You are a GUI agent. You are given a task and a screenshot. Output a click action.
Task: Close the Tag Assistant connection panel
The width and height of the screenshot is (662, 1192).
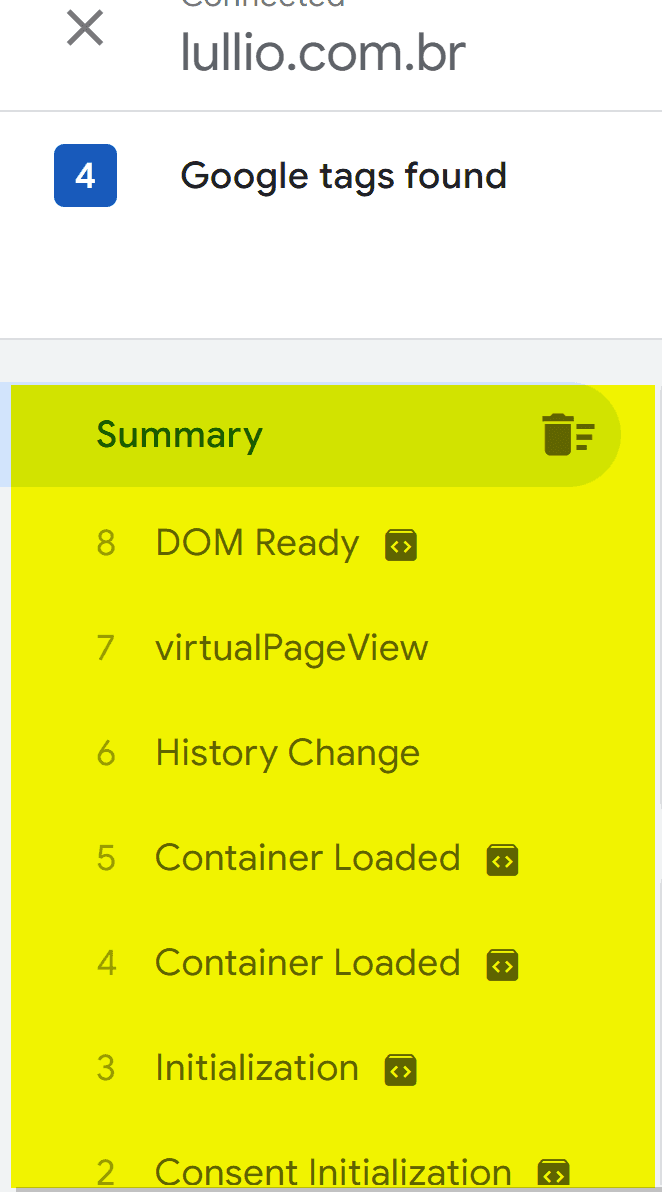pyautogui.click(x=85, y=28)
